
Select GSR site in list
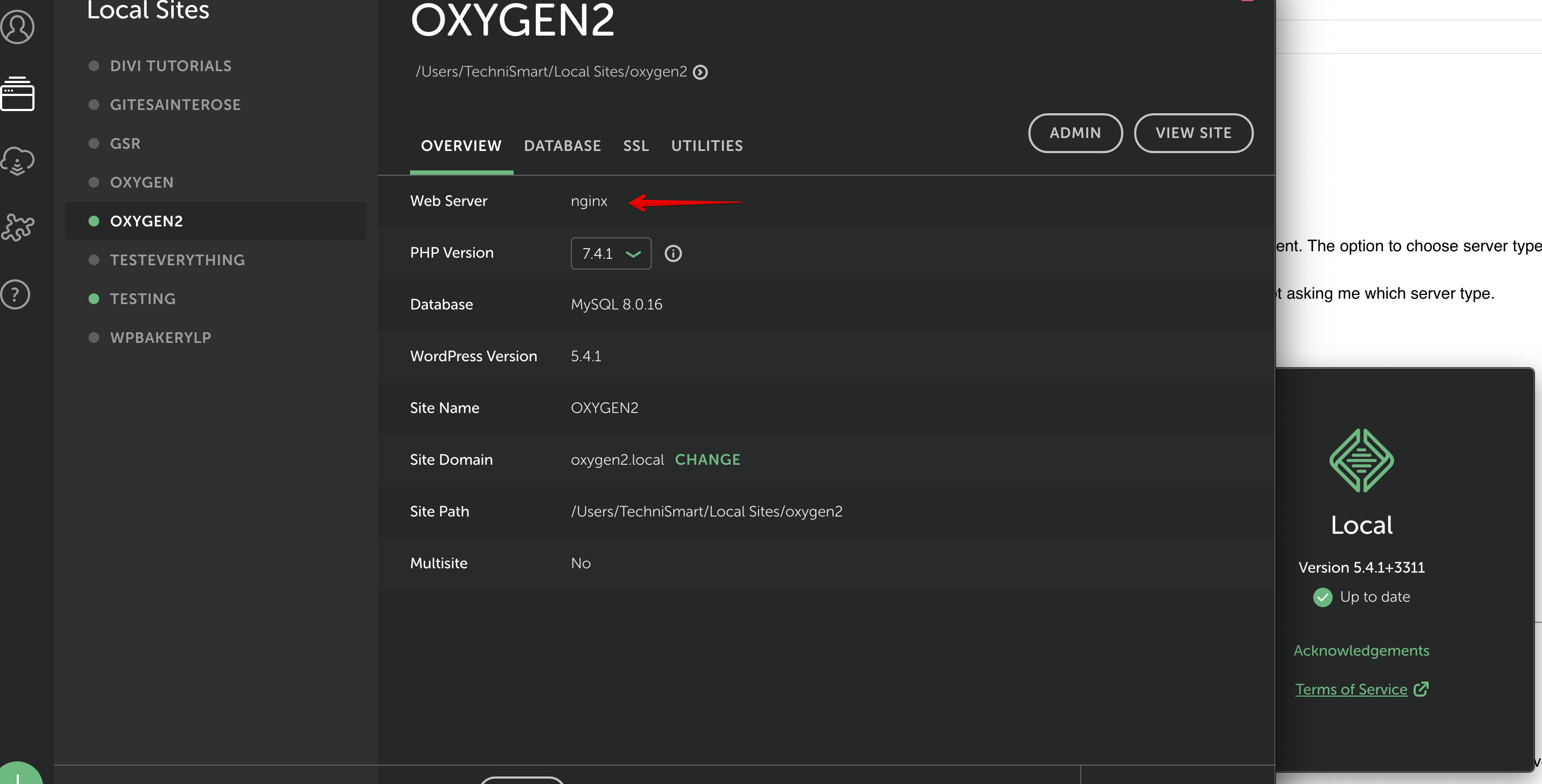click(215, 143)
